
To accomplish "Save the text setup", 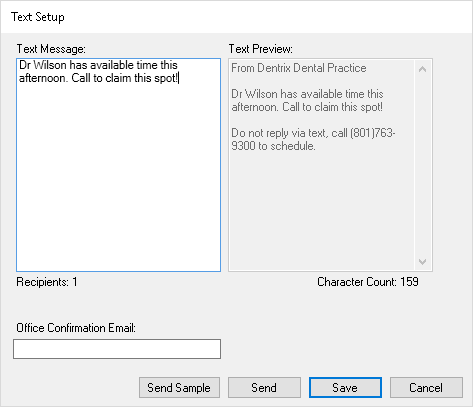I will (345, 387).
